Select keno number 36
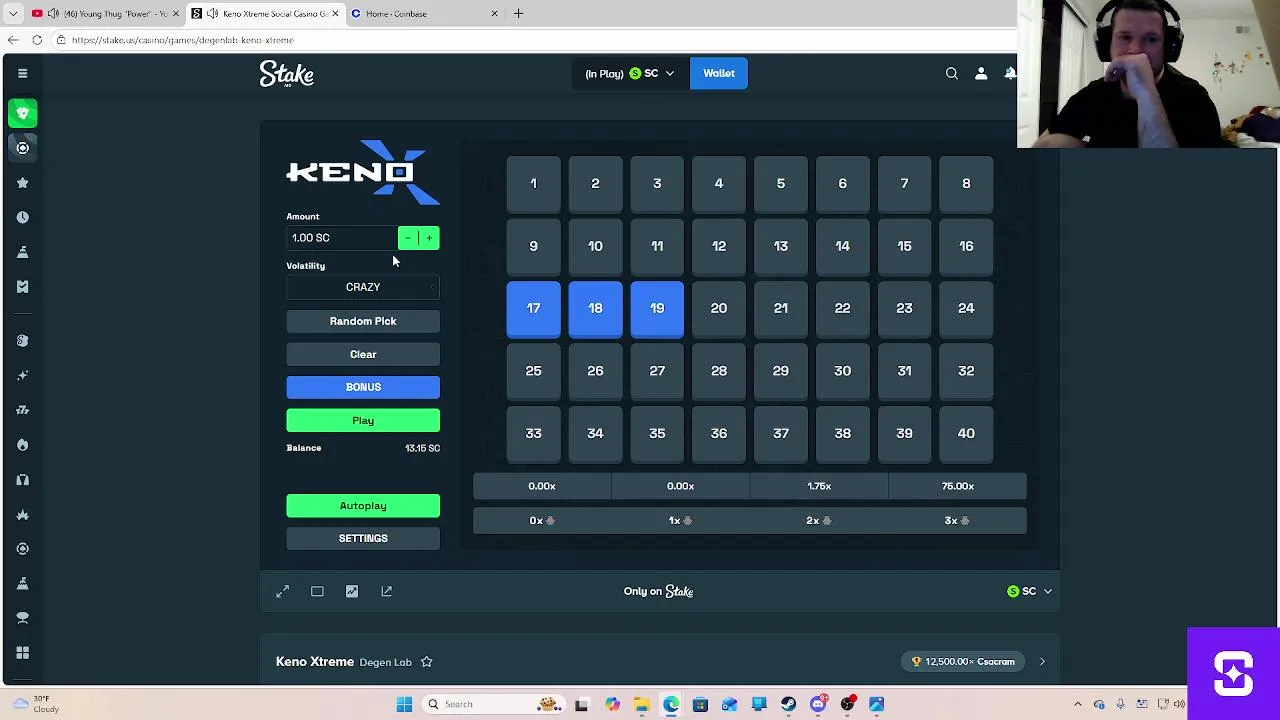The image size is (1280, 720). coord(719,433)
